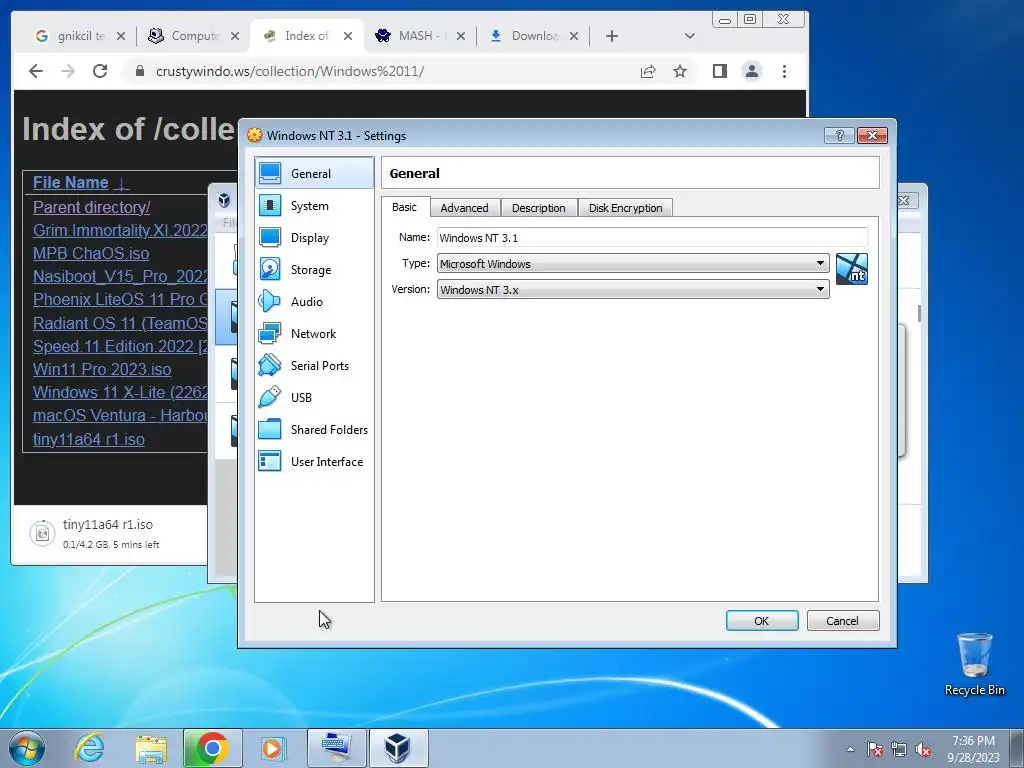Open the tiny11a64 r1.iso link
1024x768 pixels.
[x=89, y=440]
